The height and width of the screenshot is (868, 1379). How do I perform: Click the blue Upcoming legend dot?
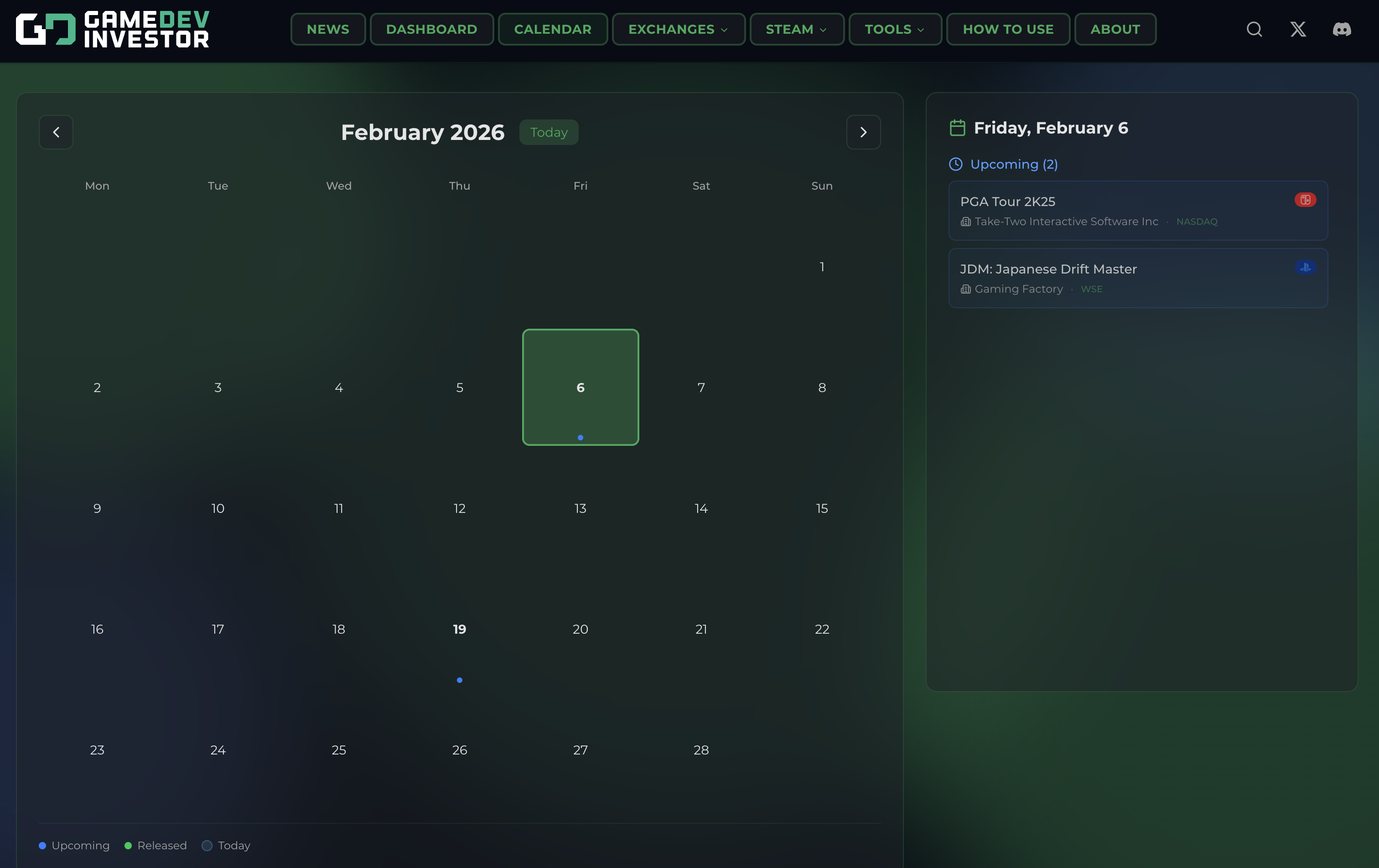[x=42, y=846]
